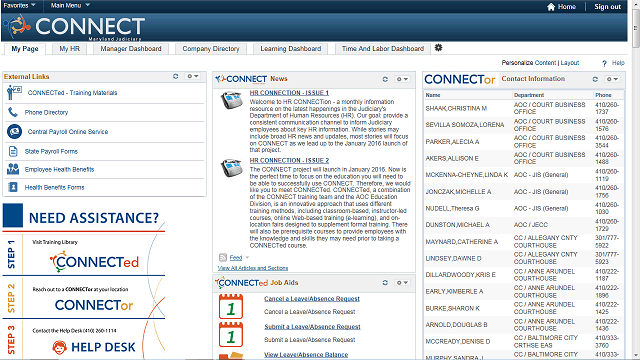Viewport: 640px width, 360px height.
Task: Expand the Feed dropdown arrow
Action: (x=247, y=258)
